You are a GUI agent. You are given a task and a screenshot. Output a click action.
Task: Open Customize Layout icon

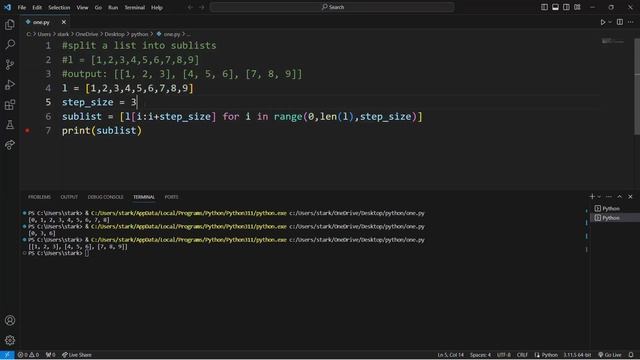pos(577,7)
